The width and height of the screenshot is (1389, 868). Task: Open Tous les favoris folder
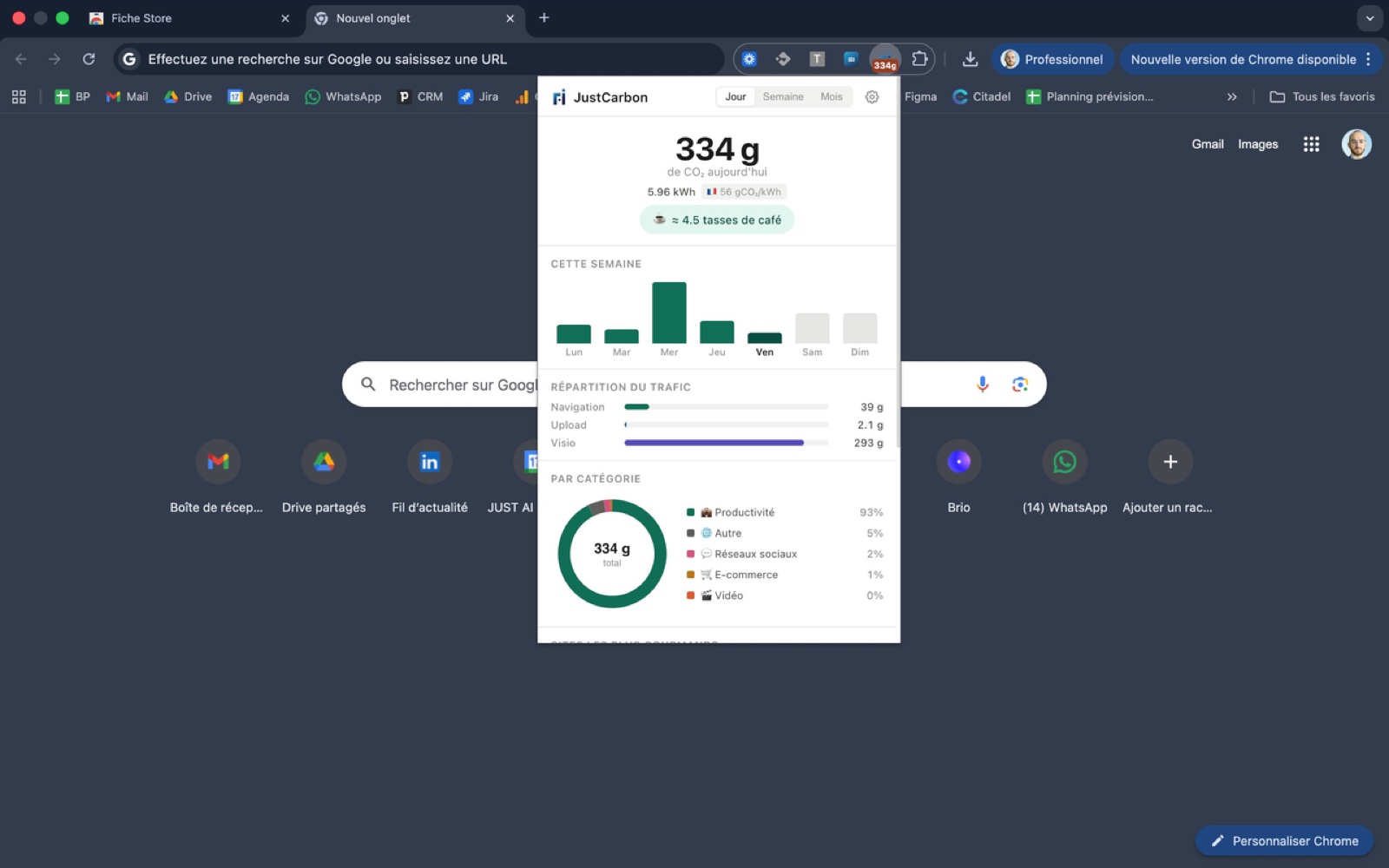pyautogui.click(x=1322, y=96)
